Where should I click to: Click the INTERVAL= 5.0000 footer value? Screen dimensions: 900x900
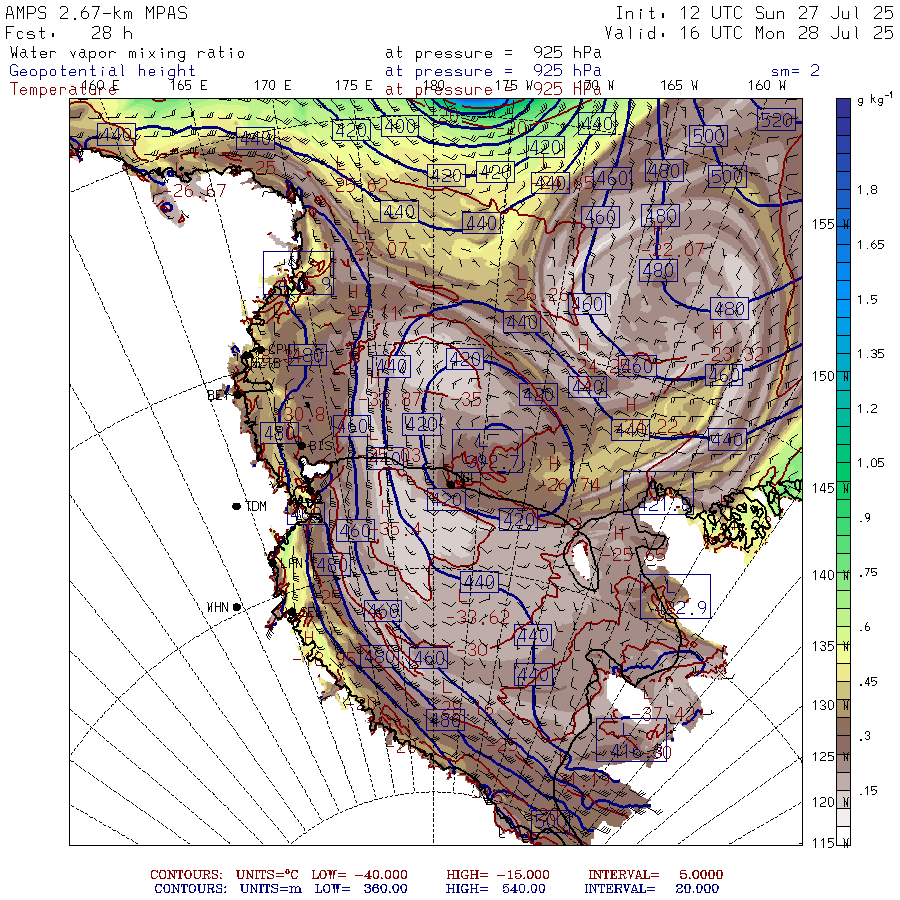655,875
